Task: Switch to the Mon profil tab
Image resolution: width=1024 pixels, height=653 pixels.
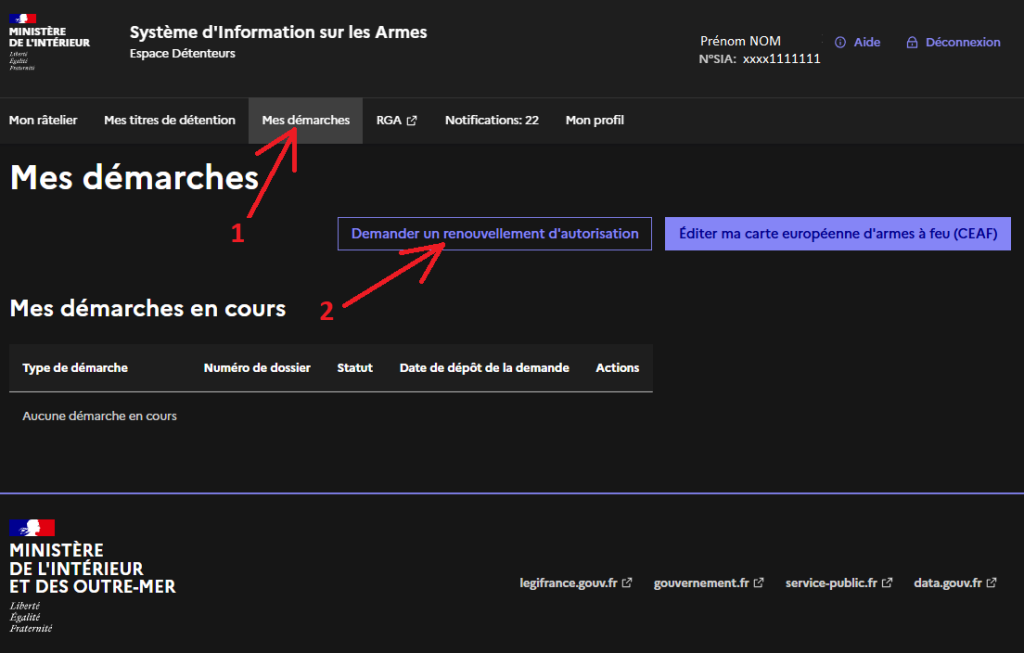Action: [x=594, y=120]
